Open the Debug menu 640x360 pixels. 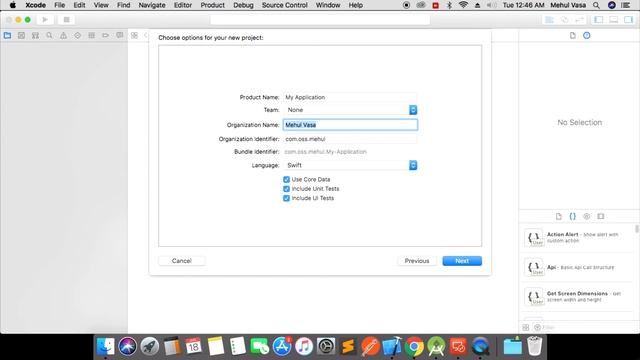click(243, 5)
